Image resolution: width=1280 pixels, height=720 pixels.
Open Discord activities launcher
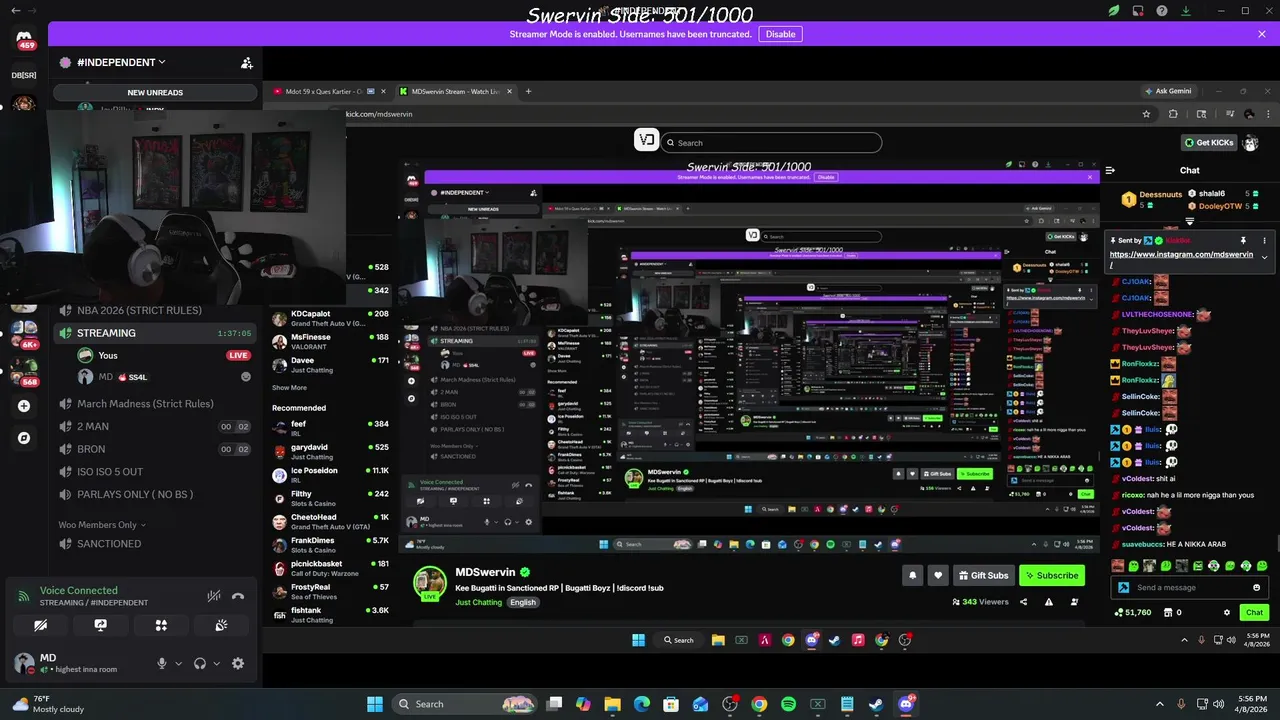[161, 625]
